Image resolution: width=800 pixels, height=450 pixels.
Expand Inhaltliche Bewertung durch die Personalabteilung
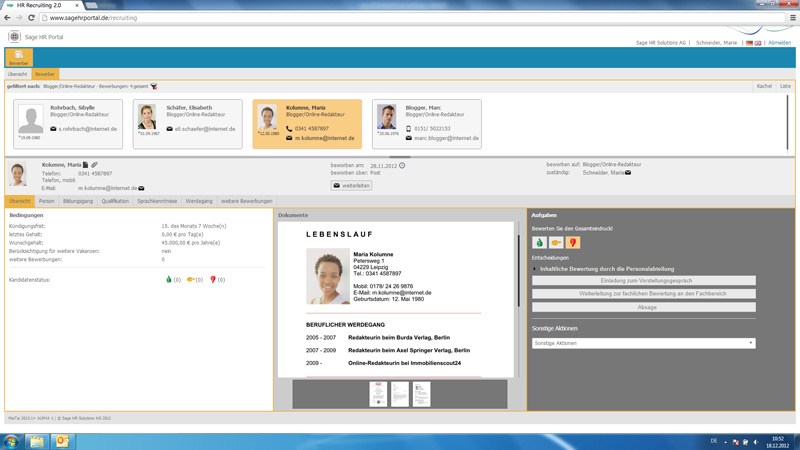click(x=535, y=268)
